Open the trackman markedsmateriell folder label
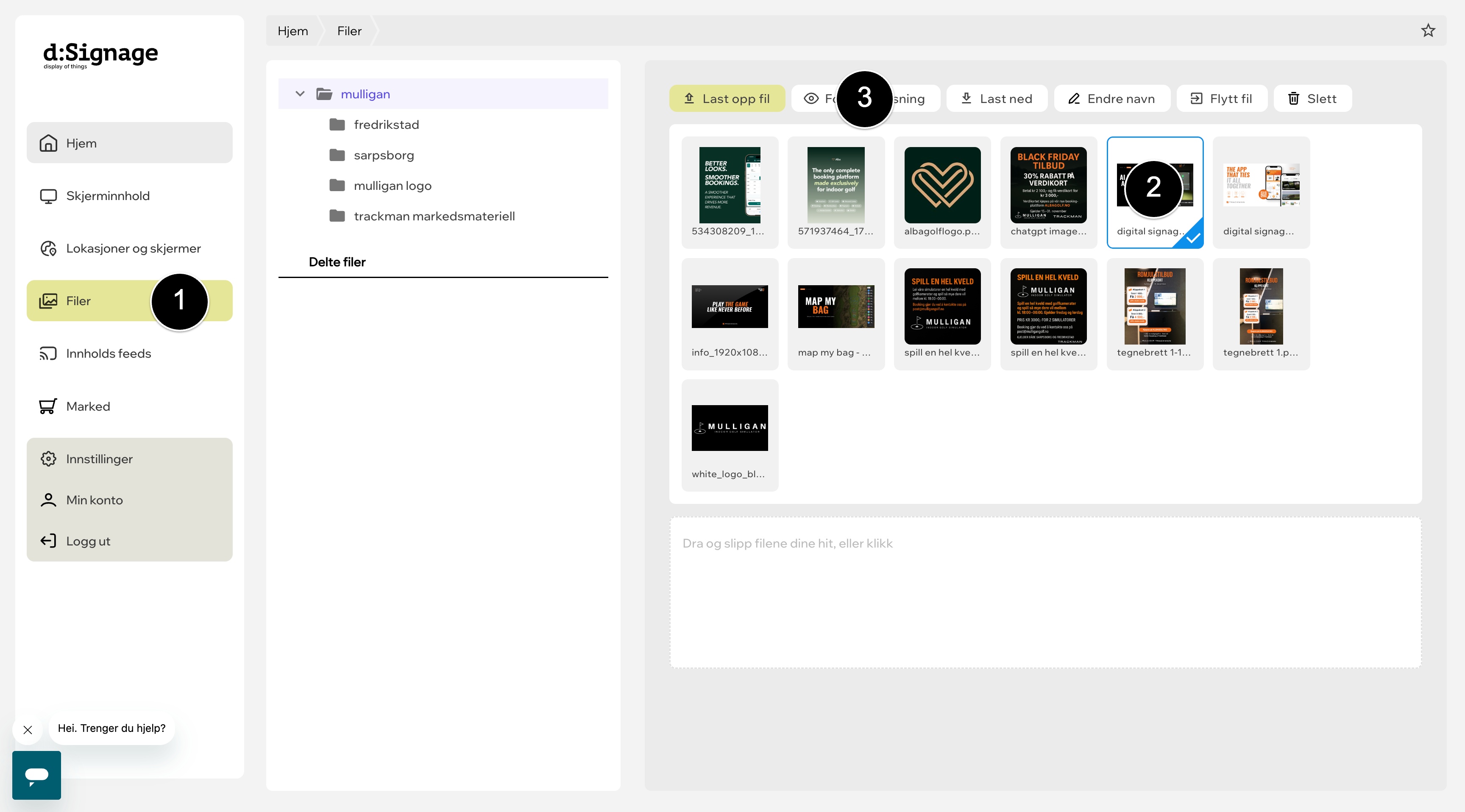This screenshot has height=812, width=1465. (x=434, y=216)
